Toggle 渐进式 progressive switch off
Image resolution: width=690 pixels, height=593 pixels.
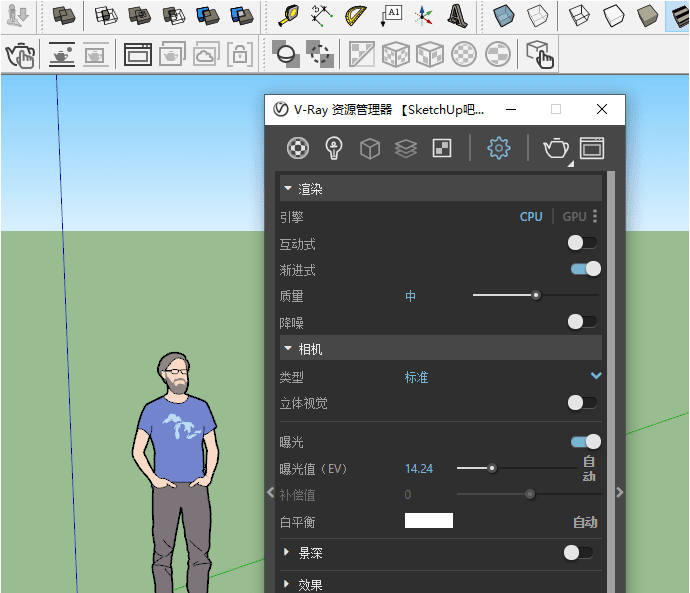click(x=586, y=269)
